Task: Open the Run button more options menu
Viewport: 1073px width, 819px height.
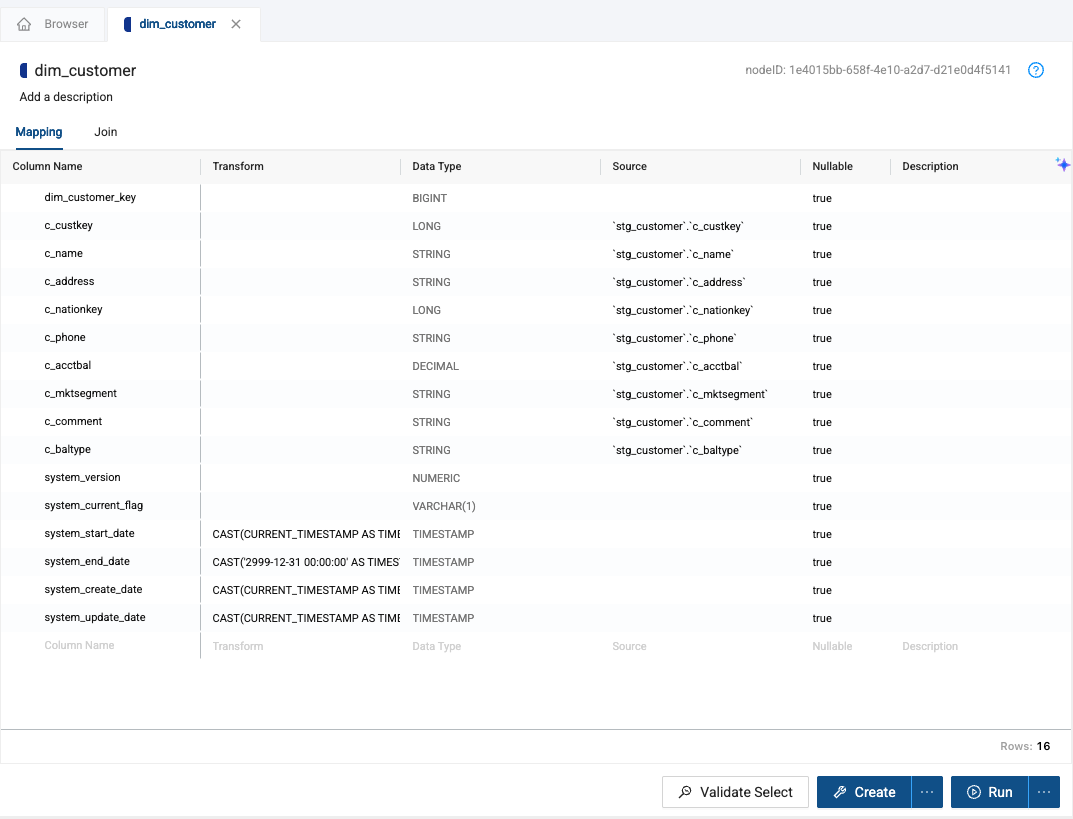Action: pyautogui.click(x=1044, y=792)
